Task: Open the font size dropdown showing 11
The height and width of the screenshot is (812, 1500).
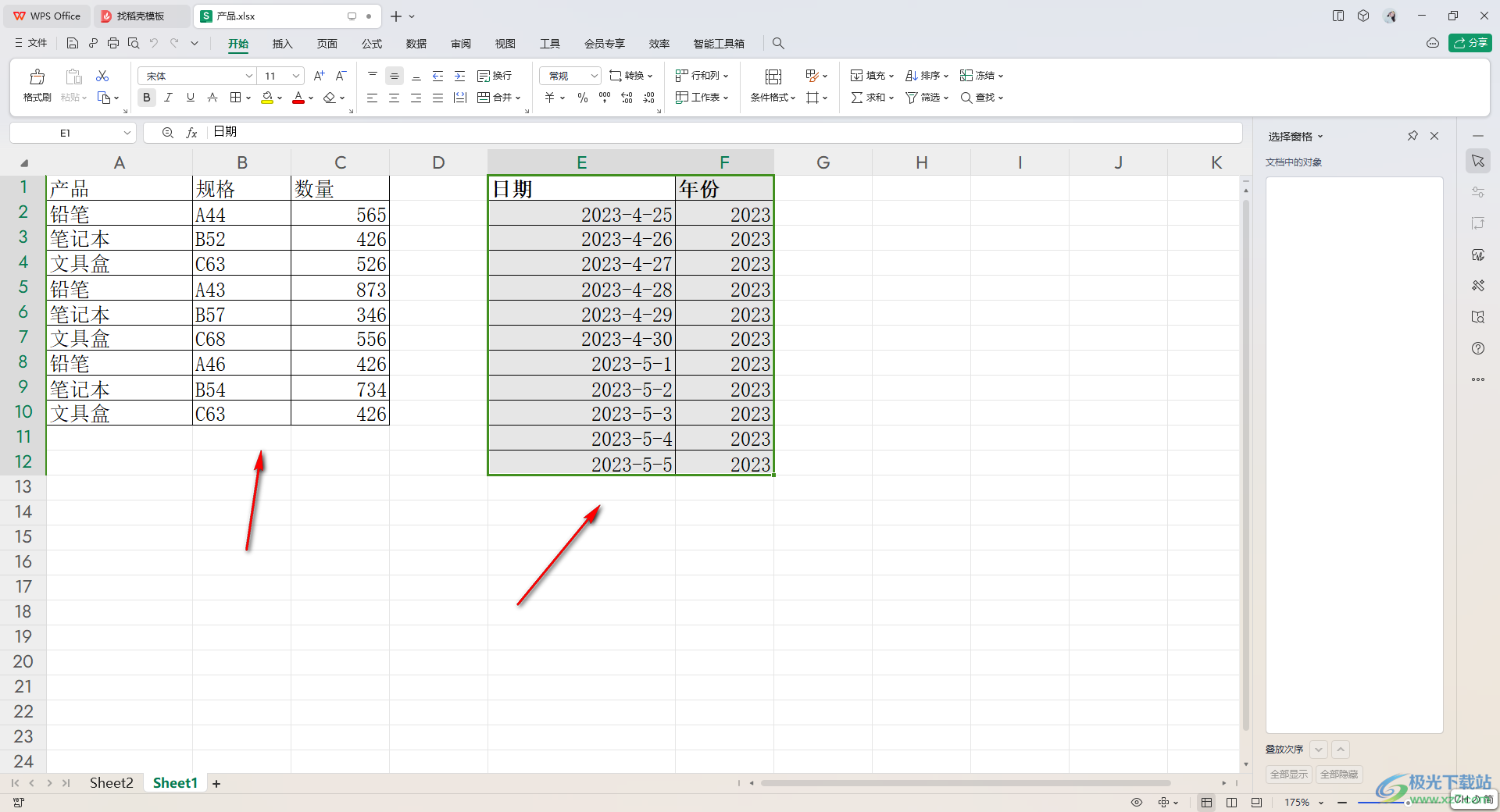Action: 295,76
